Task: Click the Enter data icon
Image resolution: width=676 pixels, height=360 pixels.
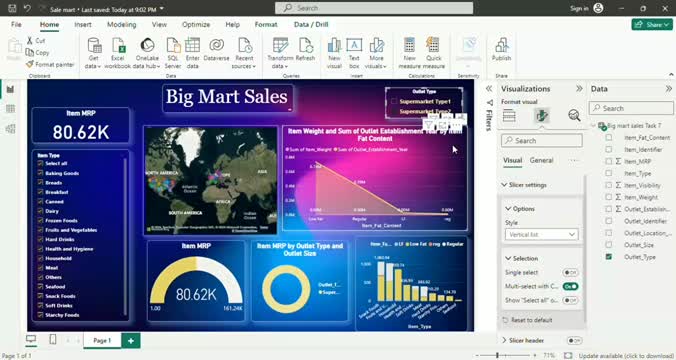Action: 192,53
